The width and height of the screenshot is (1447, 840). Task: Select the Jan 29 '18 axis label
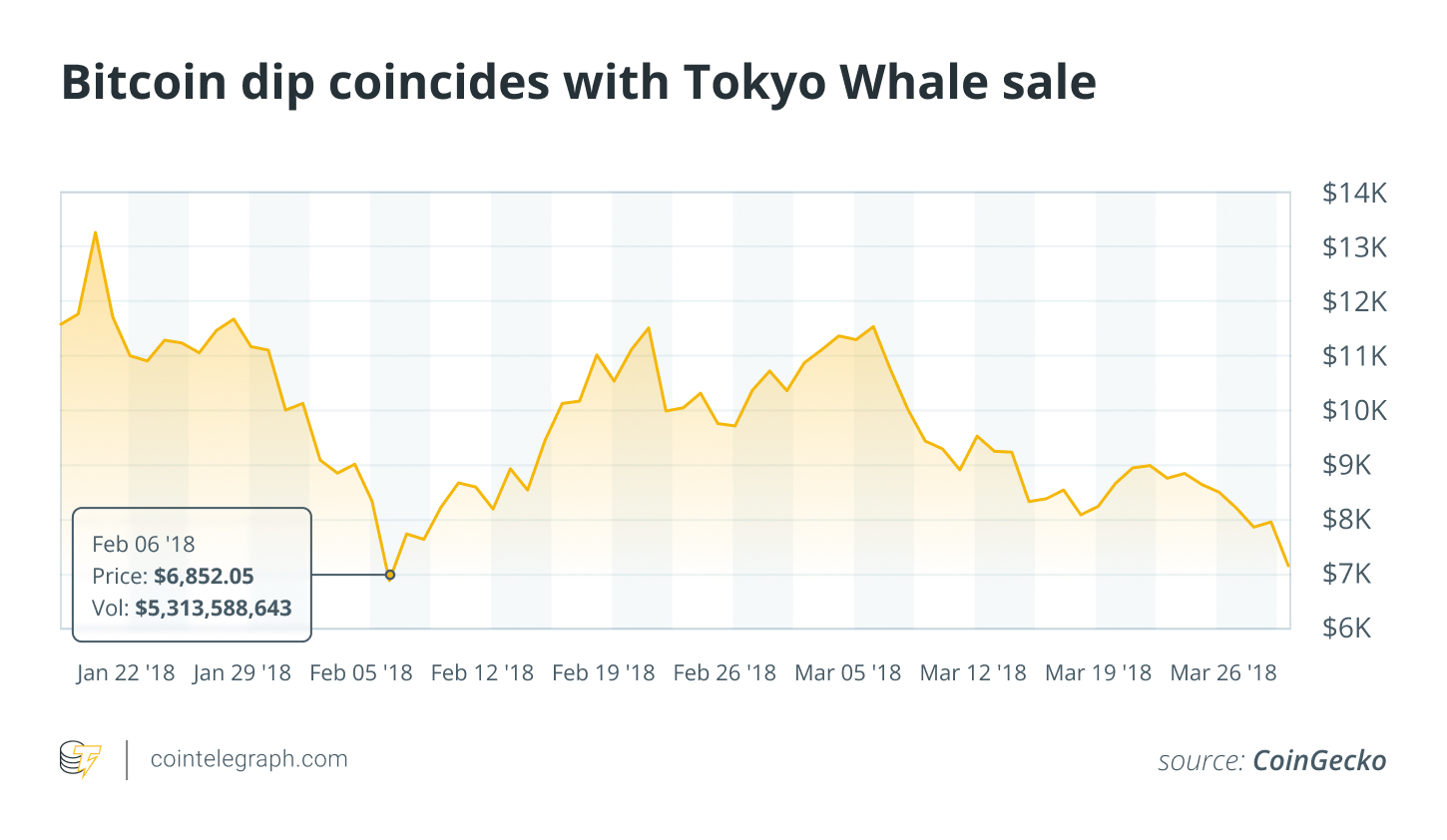(242, 673)
